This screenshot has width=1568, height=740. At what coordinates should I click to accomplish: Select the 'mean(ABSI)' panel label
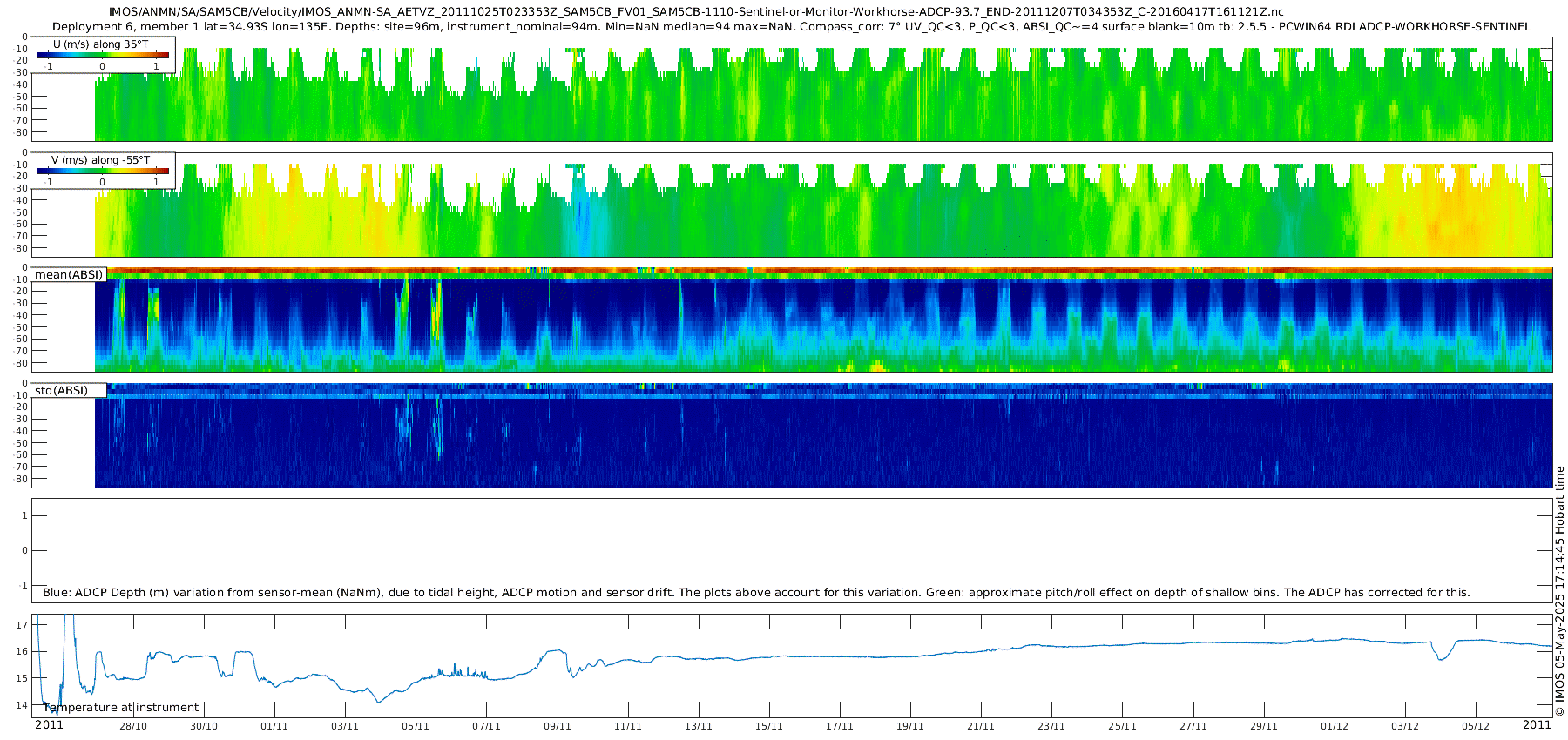click(x=69, y=275)
